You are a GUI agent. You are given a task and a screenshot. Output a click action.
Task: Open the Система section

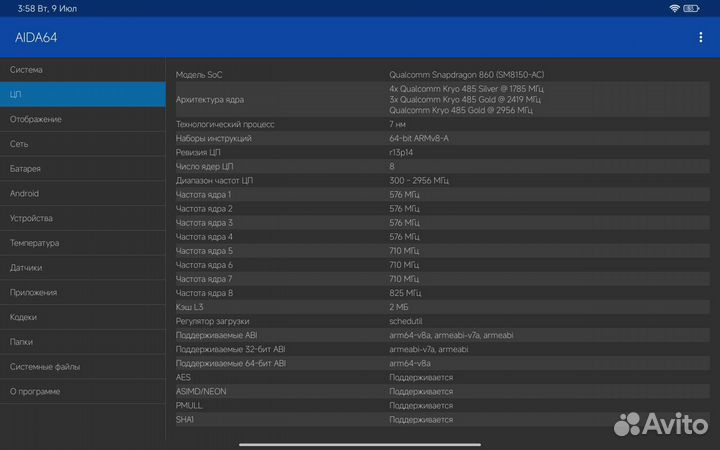(x=82, y=70)
